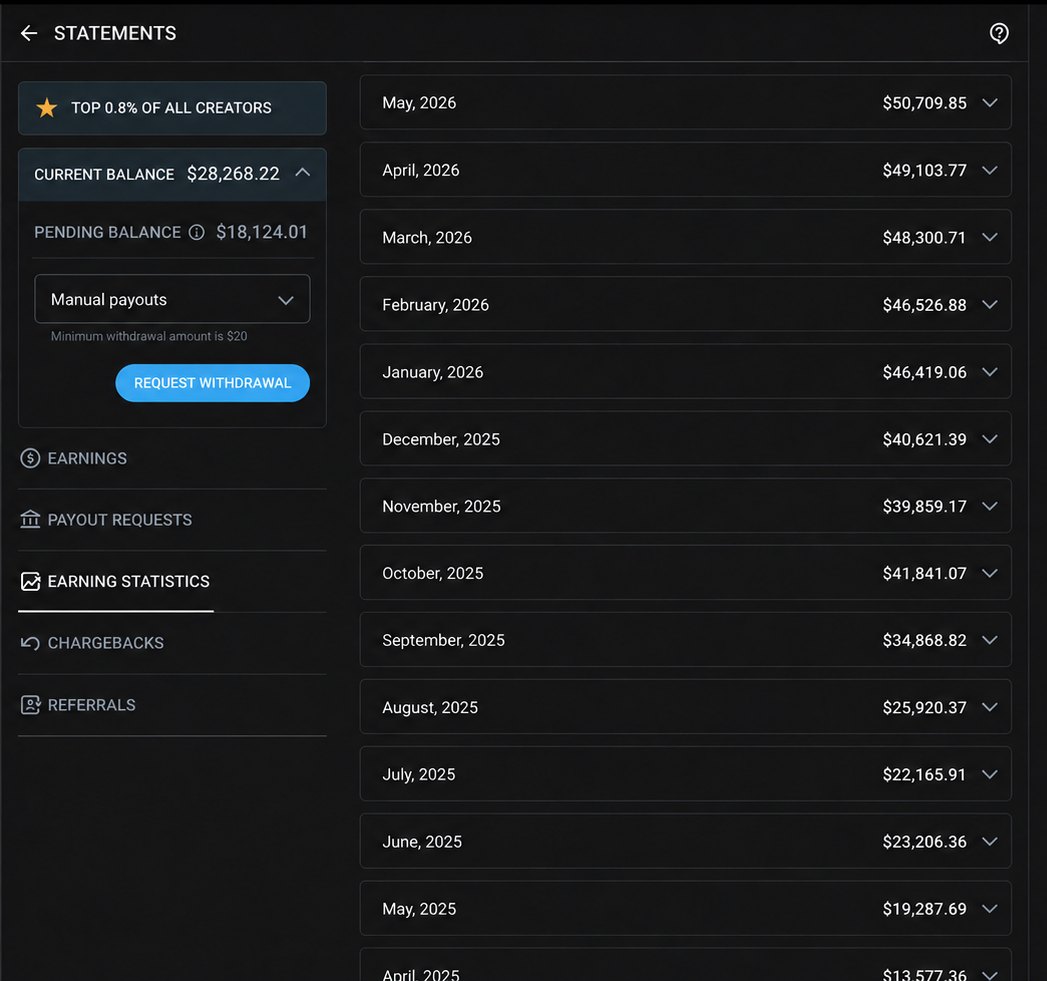Click the $28,268.22 current balance amount
Image resolution: width=1047 pixels, height=981 pixels.
(233, 174)
